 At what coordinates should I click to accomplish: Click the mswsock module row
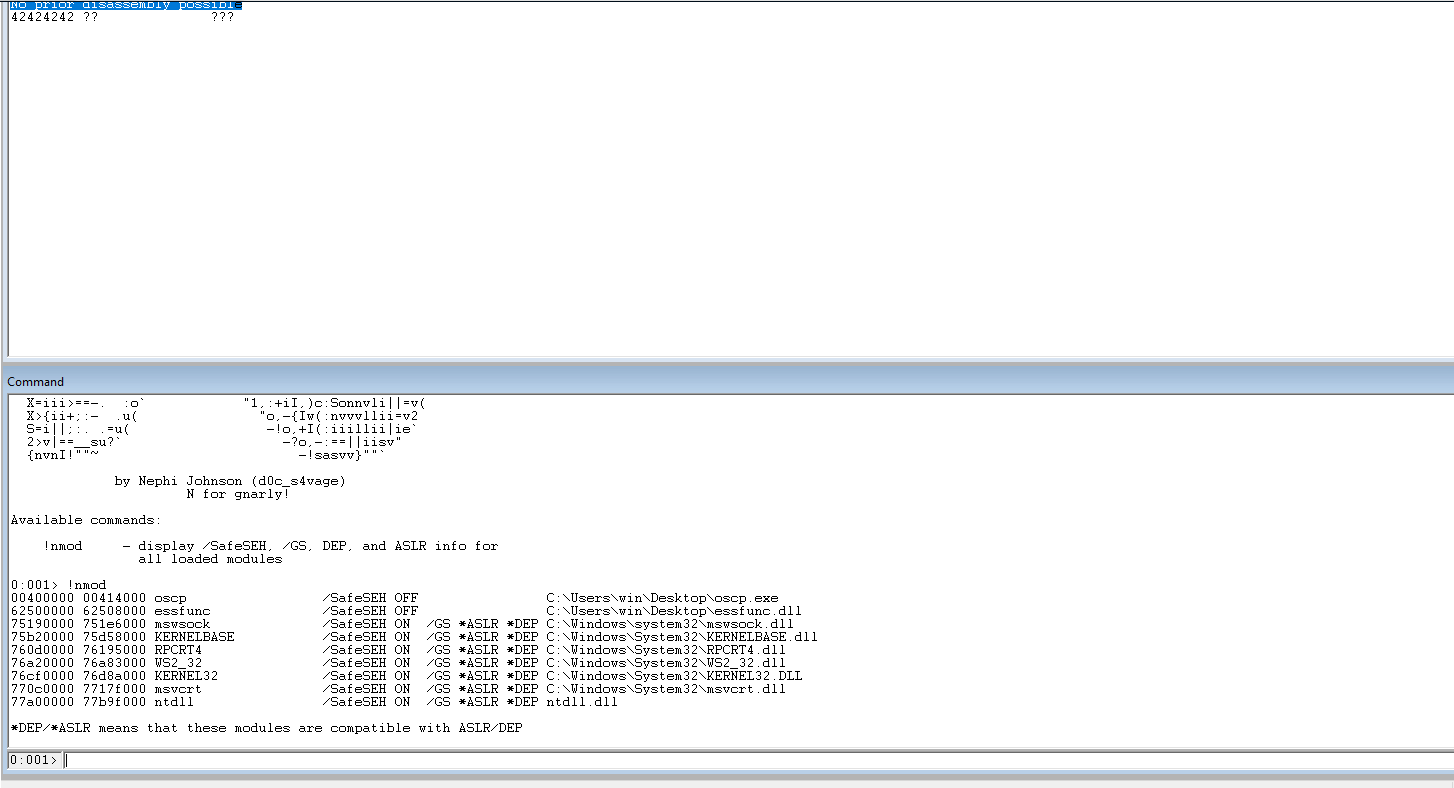click(x=182, y=623)
